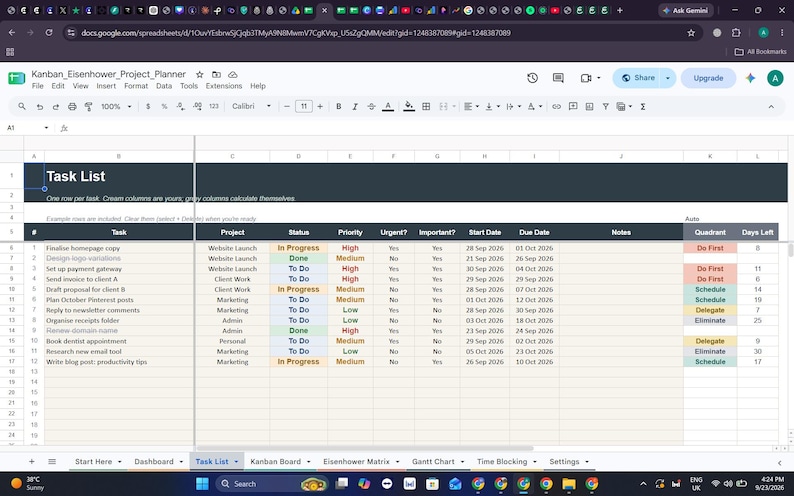Open the Name Box dropdown
794x496 pixels.
pyautogui.click(x=46, y=128)
